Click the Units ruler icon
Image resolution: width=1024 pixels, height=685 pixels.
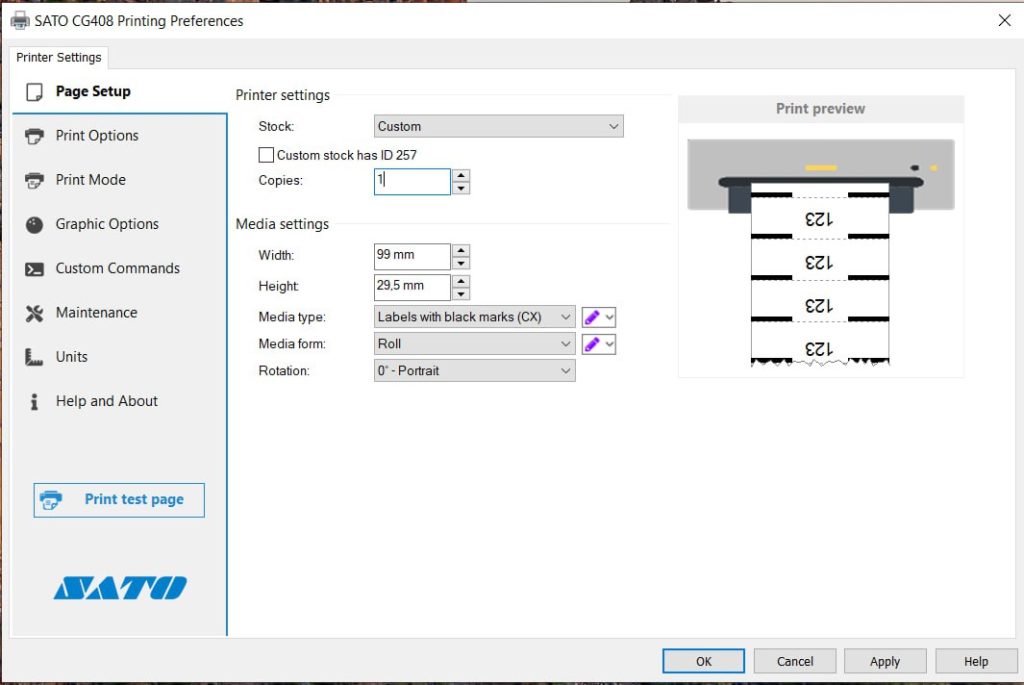coord(34,357)
